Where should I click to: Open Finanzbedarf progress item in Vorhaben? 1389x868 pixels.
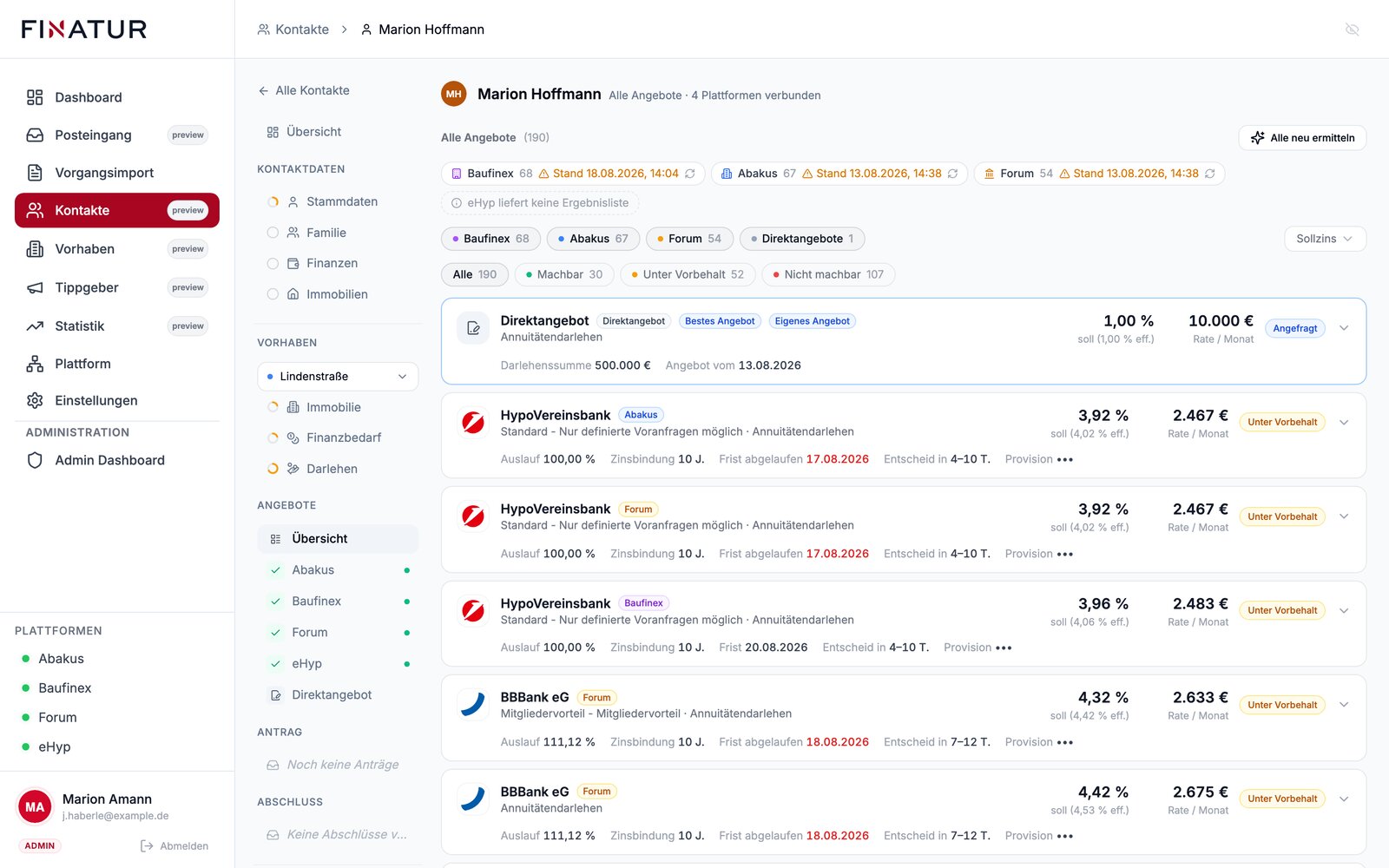click(338, 437)
